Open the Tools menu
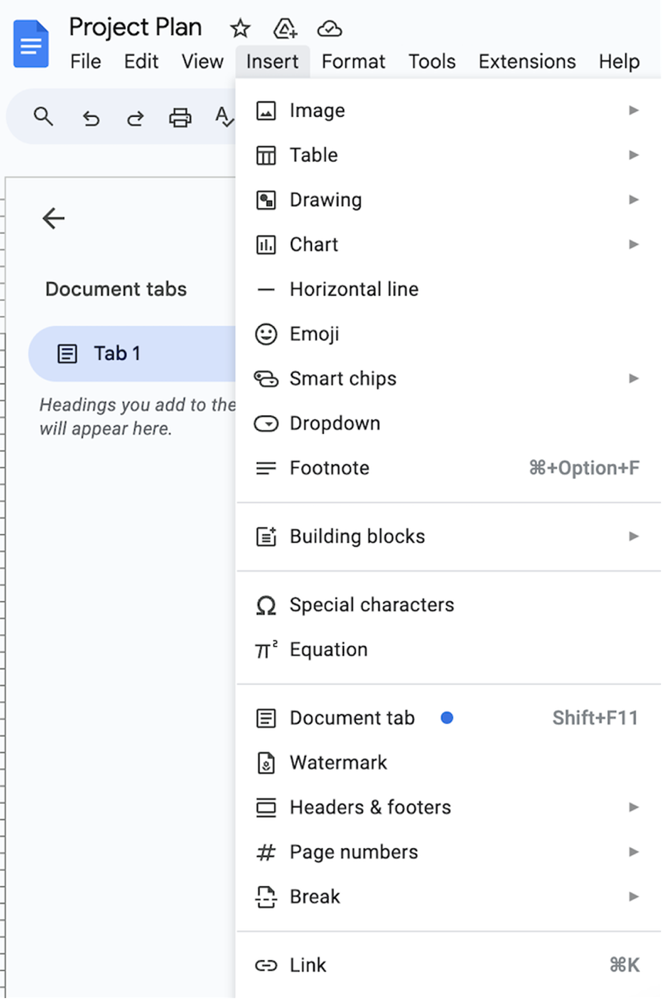Screen dimensions: 662x999 tap(432, 62)
